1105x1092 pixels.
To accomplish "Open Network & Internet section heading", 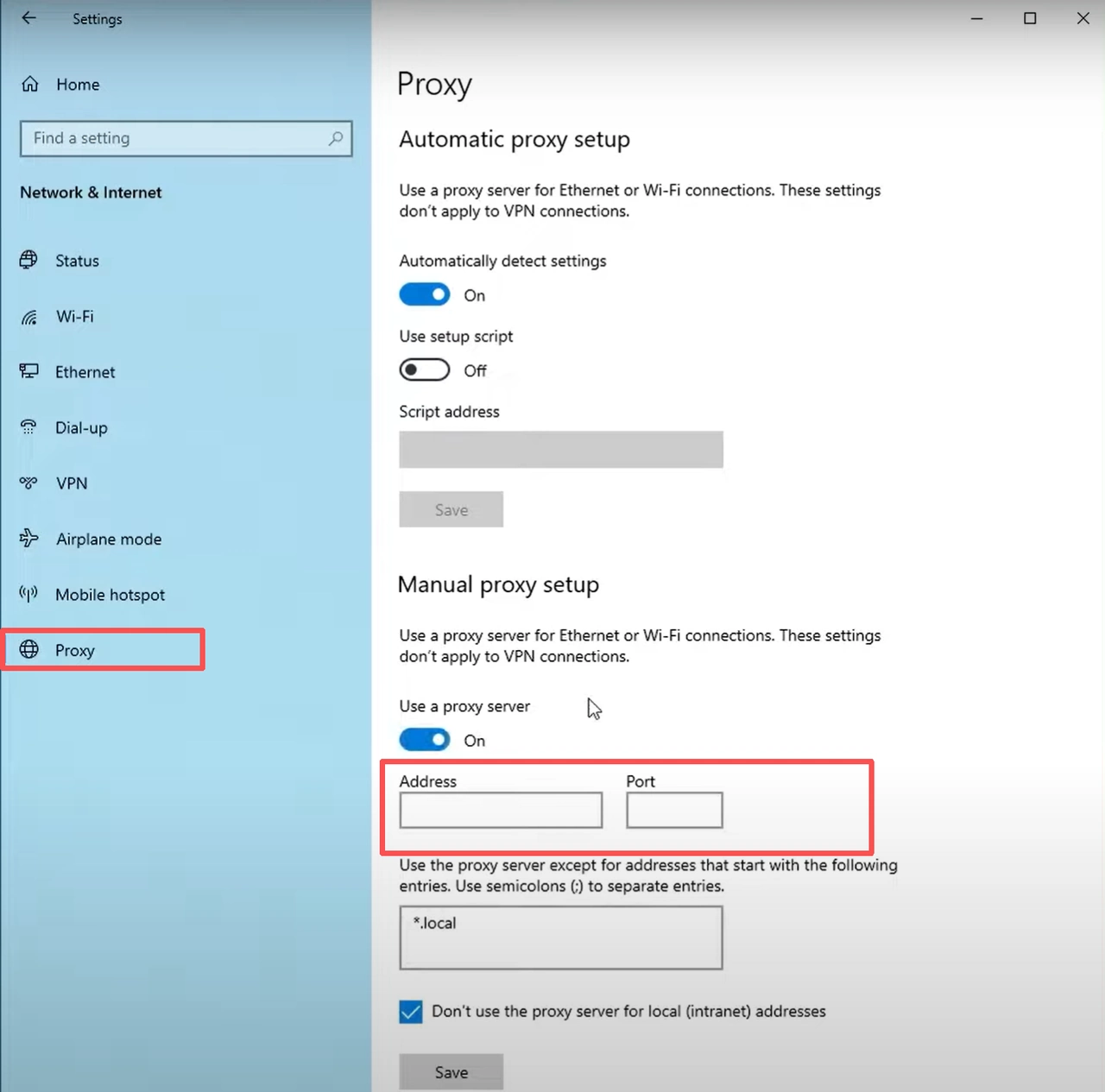I will click(91, 193).
